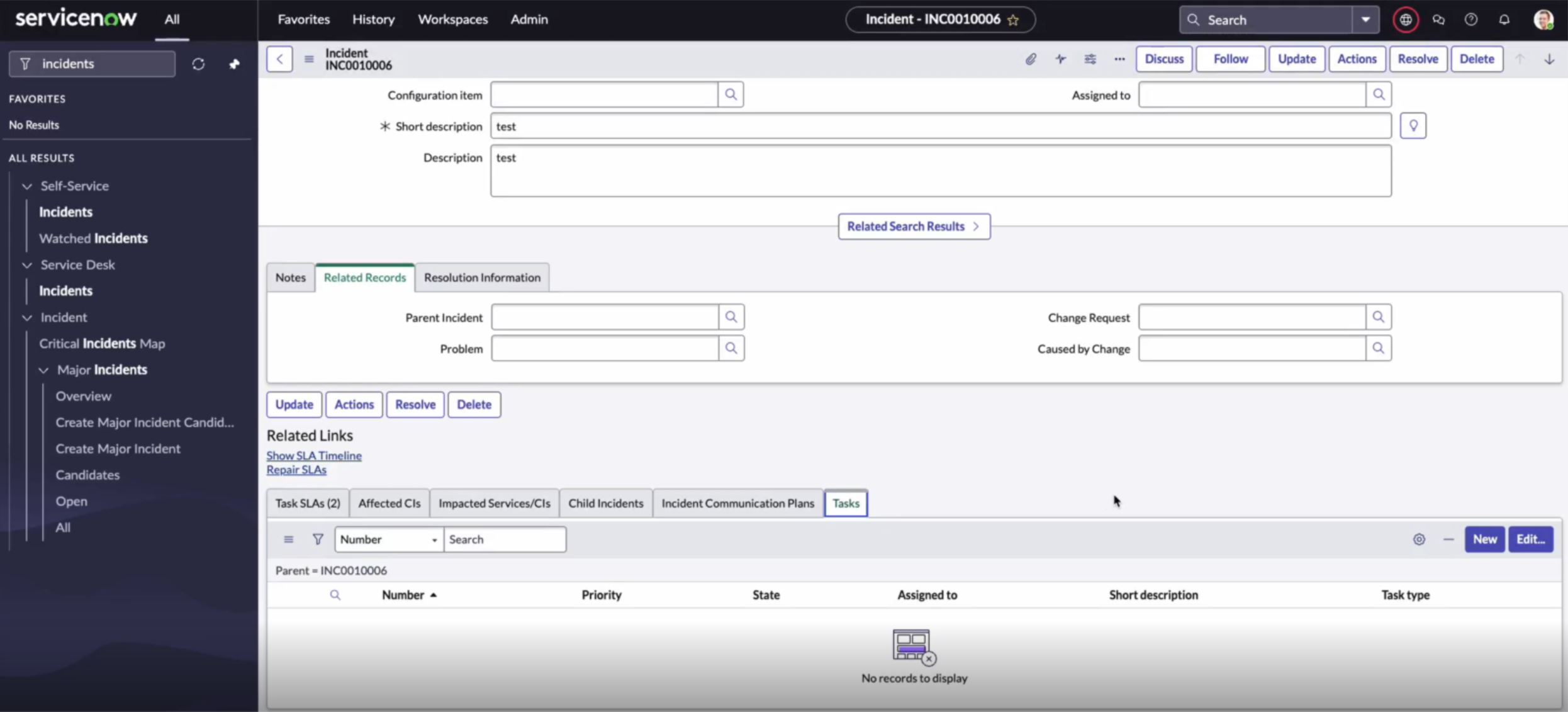Click the globe scope picker icon

coord(1406,20)
